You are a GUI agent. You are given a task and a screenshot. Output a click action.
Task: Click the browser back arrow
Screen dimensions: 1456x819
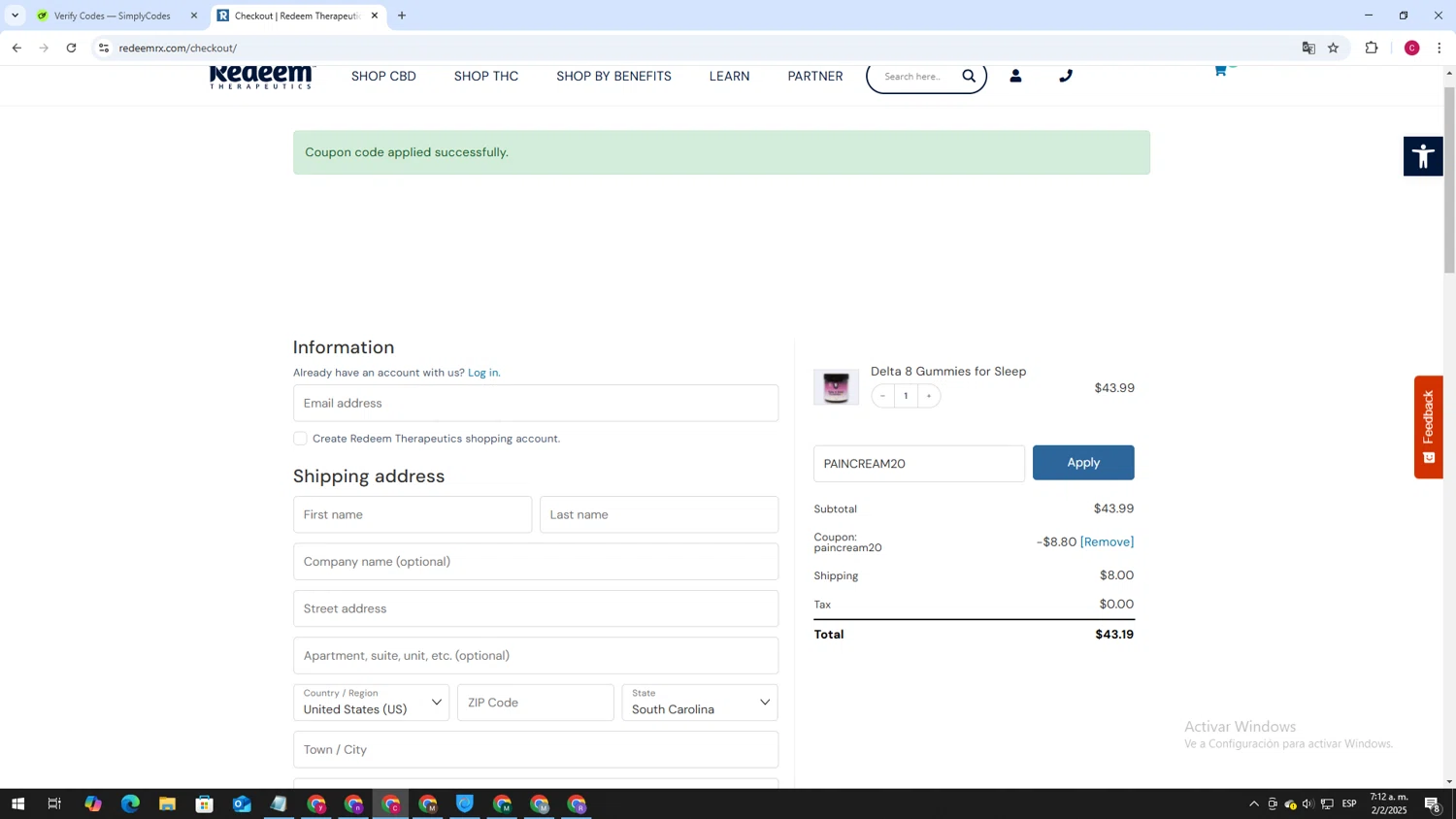pyautogui.click(x=17, y=48)
